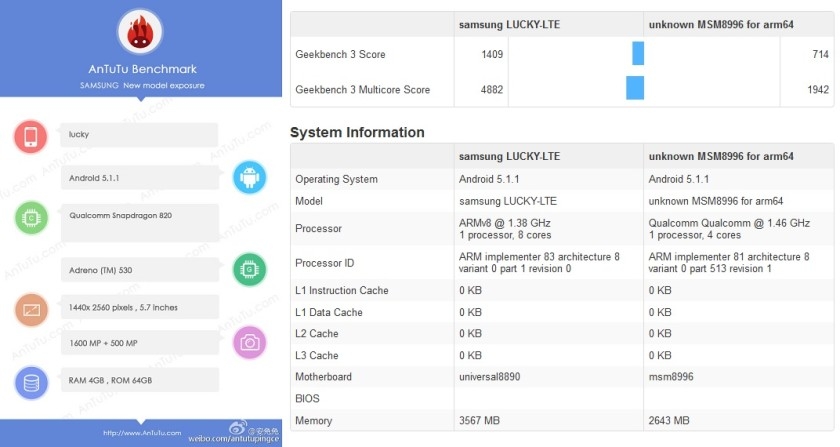Click the 'Geekbench 3 Score' row label
Screen dimensions: 840x447
click(x=340, y=54)
